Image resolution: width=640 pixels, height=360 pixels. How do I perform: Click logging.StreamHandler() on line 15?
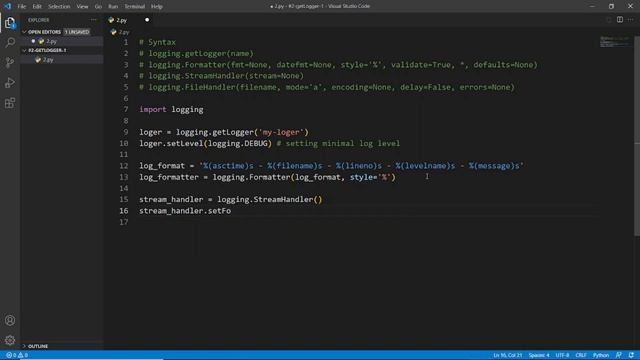point(269,200)
